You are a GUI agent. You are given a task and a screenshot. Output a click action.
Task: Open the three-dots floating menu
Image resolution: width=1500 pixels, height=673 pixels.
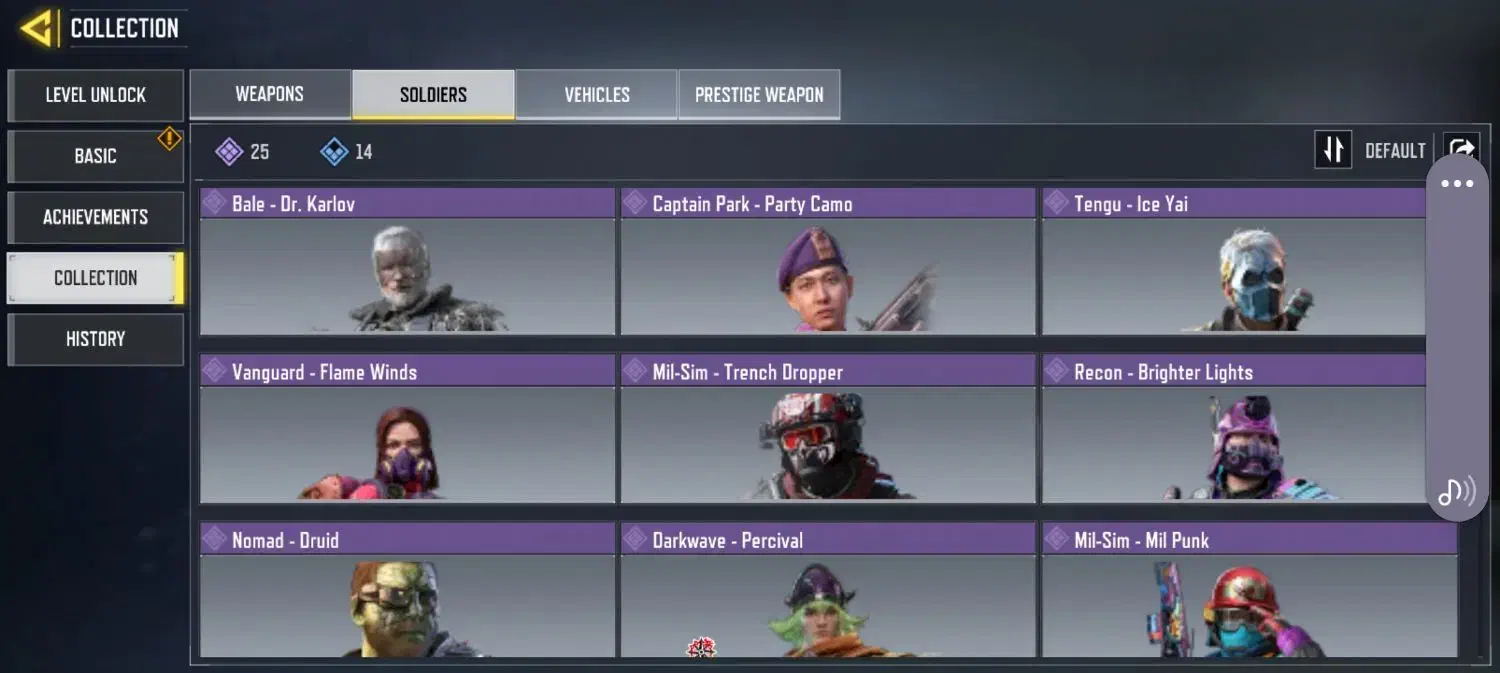(x=1457, y=184)
